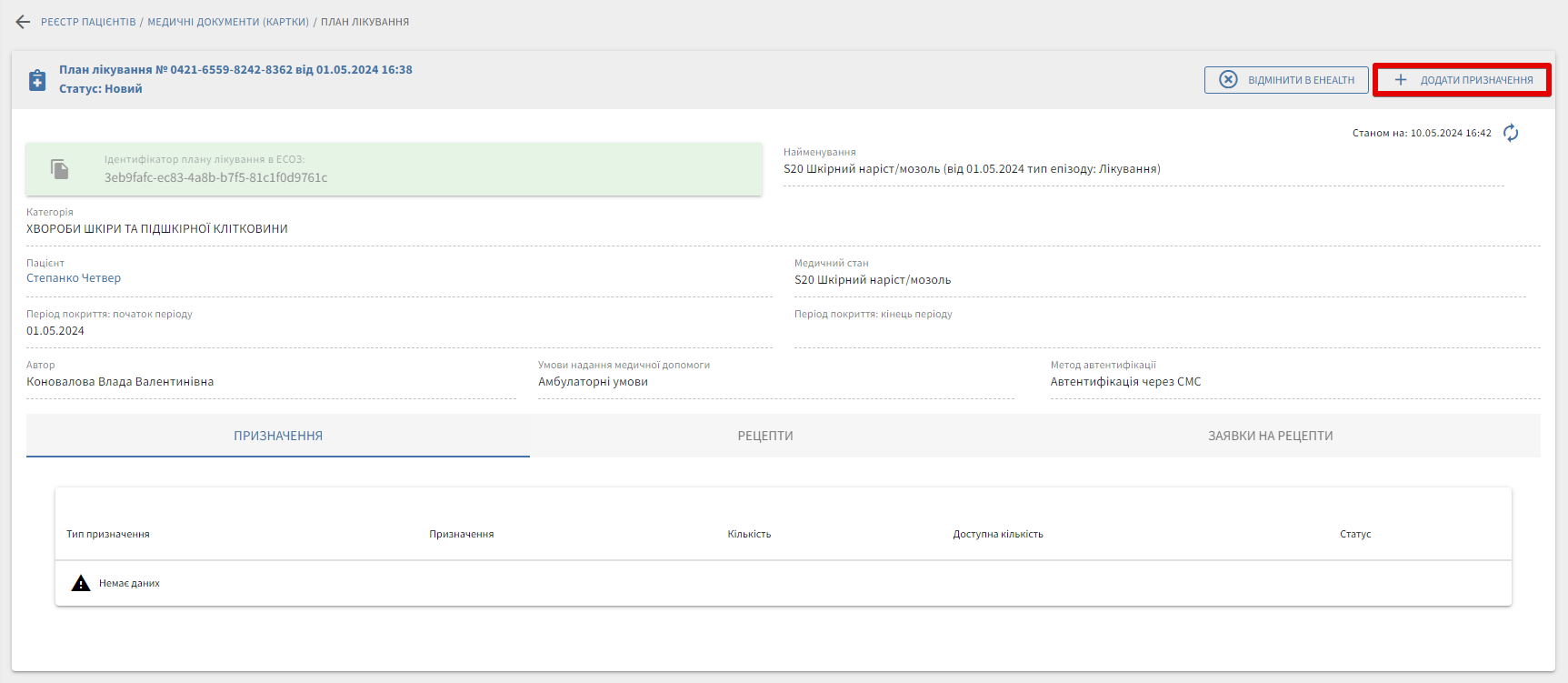Viewport: 1568px width, 683px height.
Task: Click the 'Статус' column header
Action: tap(1354, 535)
